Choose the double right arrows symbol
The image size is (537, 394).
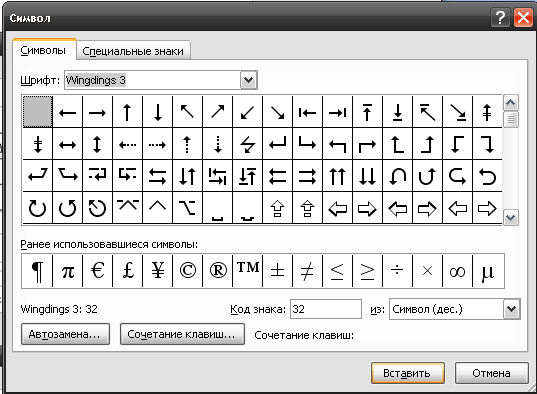(x=307, y=176)
